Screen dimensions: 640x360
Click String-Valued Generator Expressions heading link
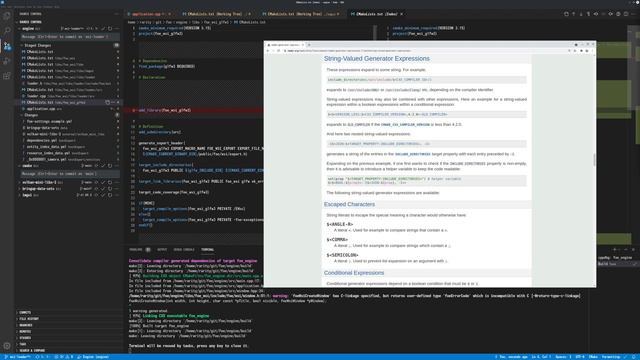[x=376, y=59]
